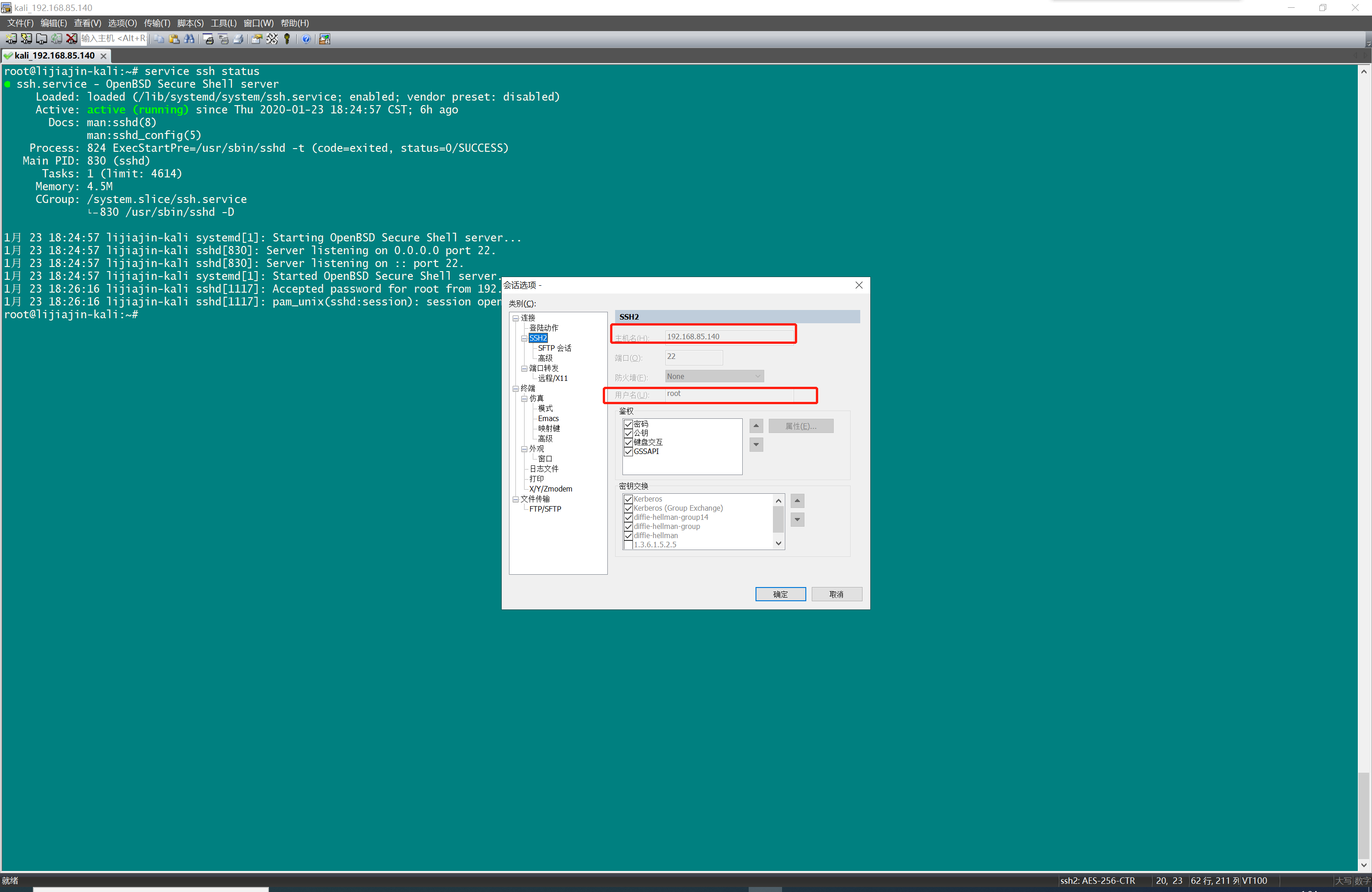Close the kali_192.168.85.140 session tab
Image resolution: width=1372 pixels, height=892 pixels.
click(x=103, y=56)
